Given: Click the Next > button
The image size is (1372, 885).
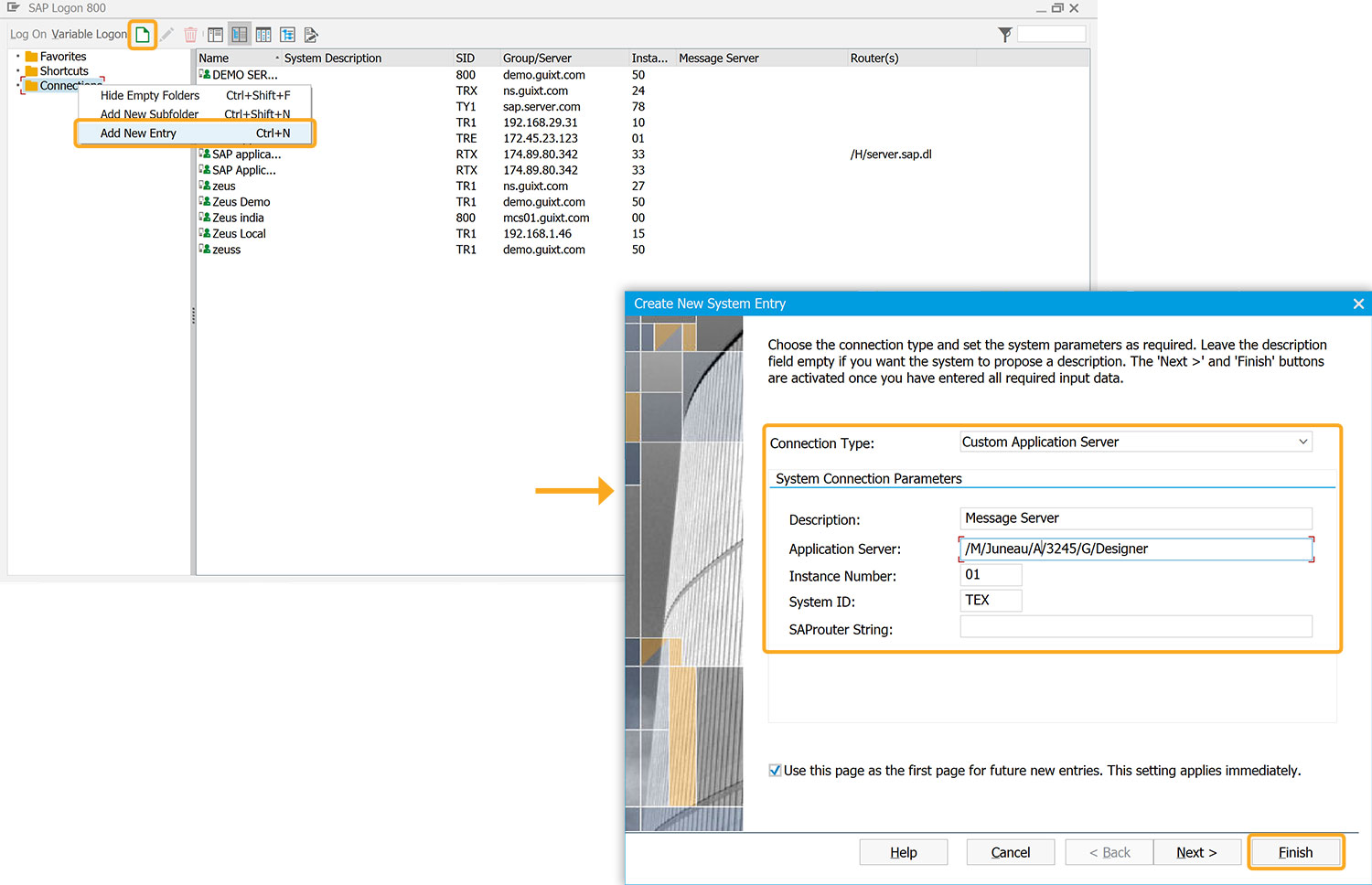Looking at the screenshot, I should [1197, 852].
